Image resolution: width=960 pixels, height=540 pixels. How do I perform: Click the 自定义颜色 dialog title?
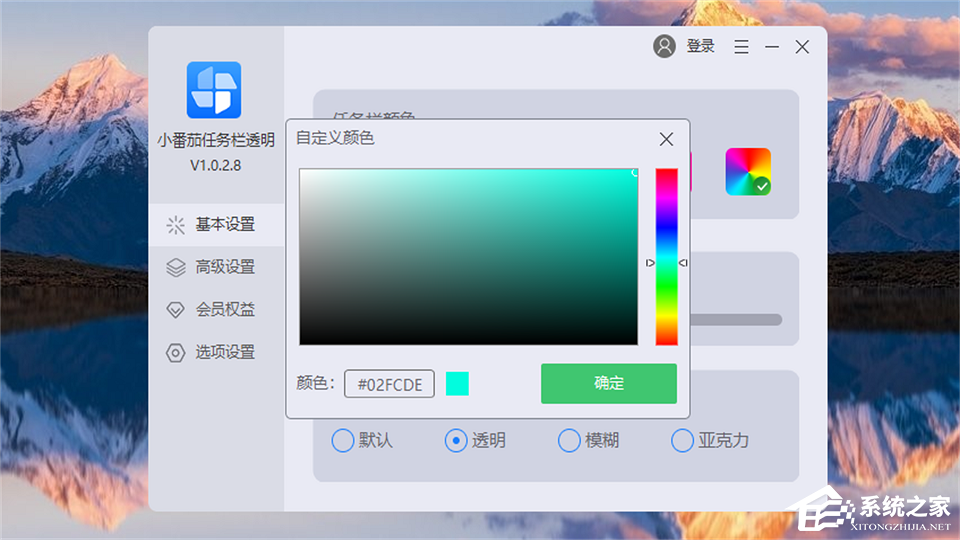click(x=335, y=138)
